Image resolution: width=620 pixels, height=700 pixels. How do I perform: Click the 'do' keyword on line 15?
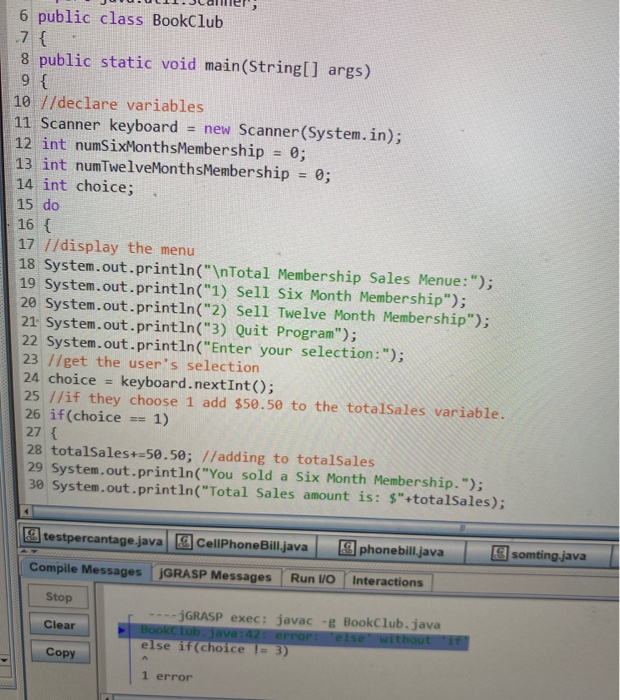pos(51,205)
